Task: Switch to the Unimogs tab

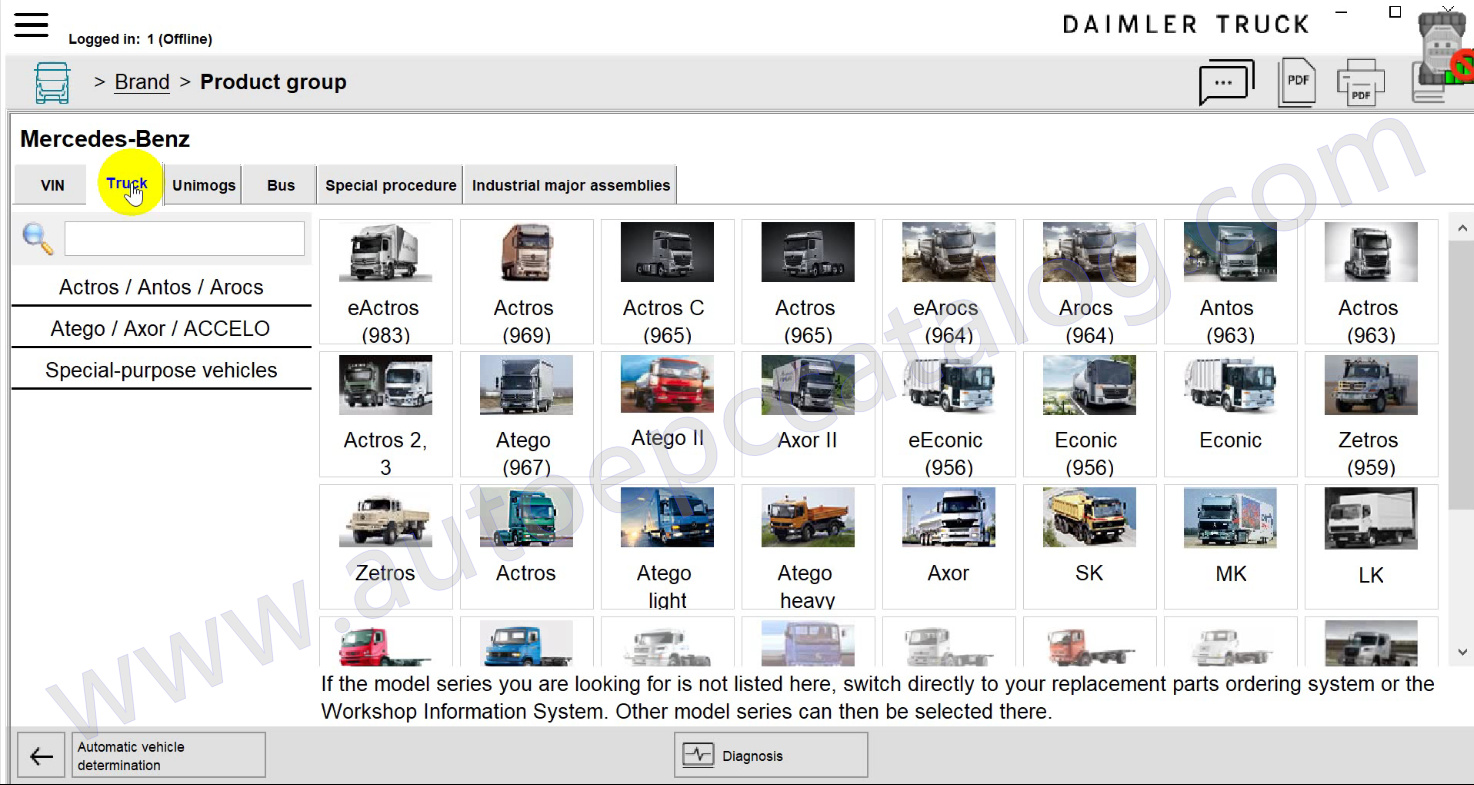Action: tap(204, 185)
